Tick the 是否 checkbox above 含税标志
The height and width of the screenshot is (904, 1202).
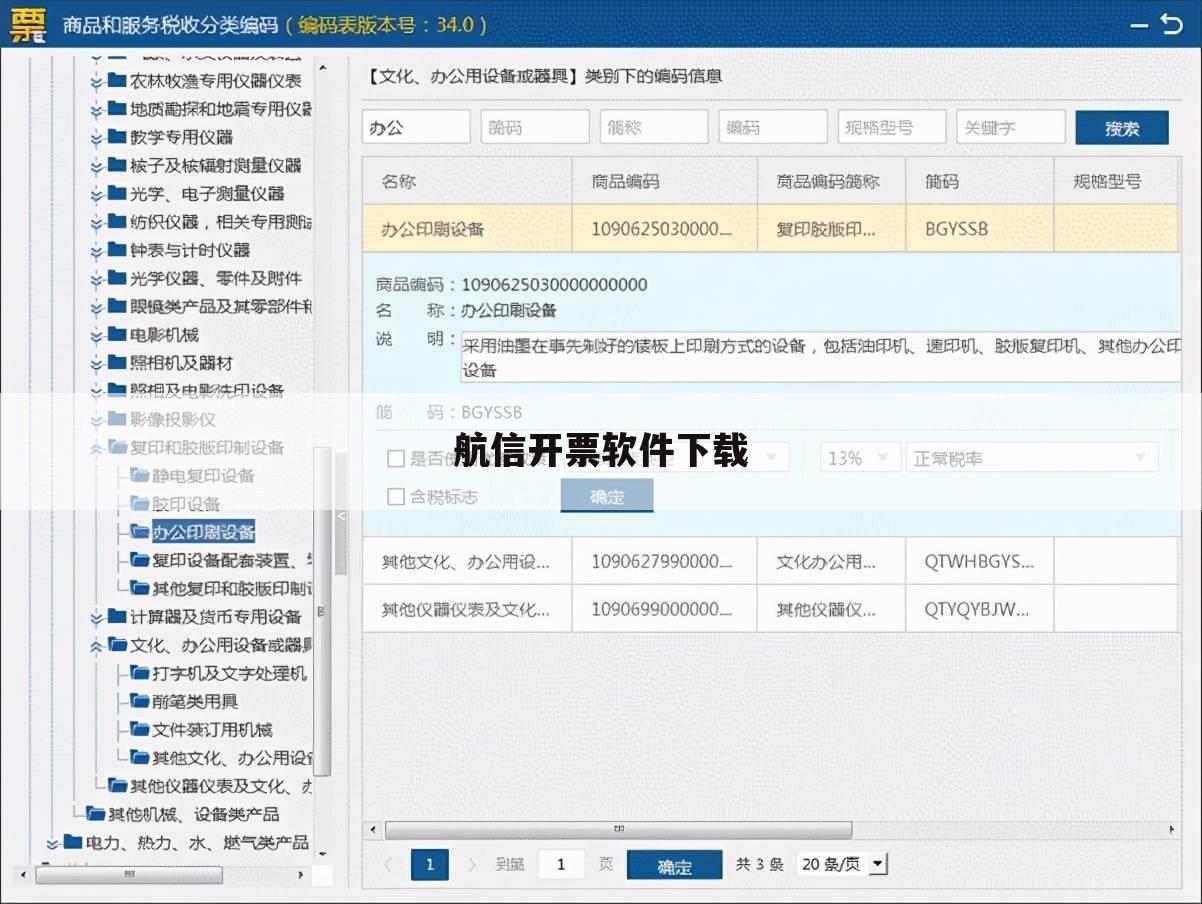[x=396, y=459]
